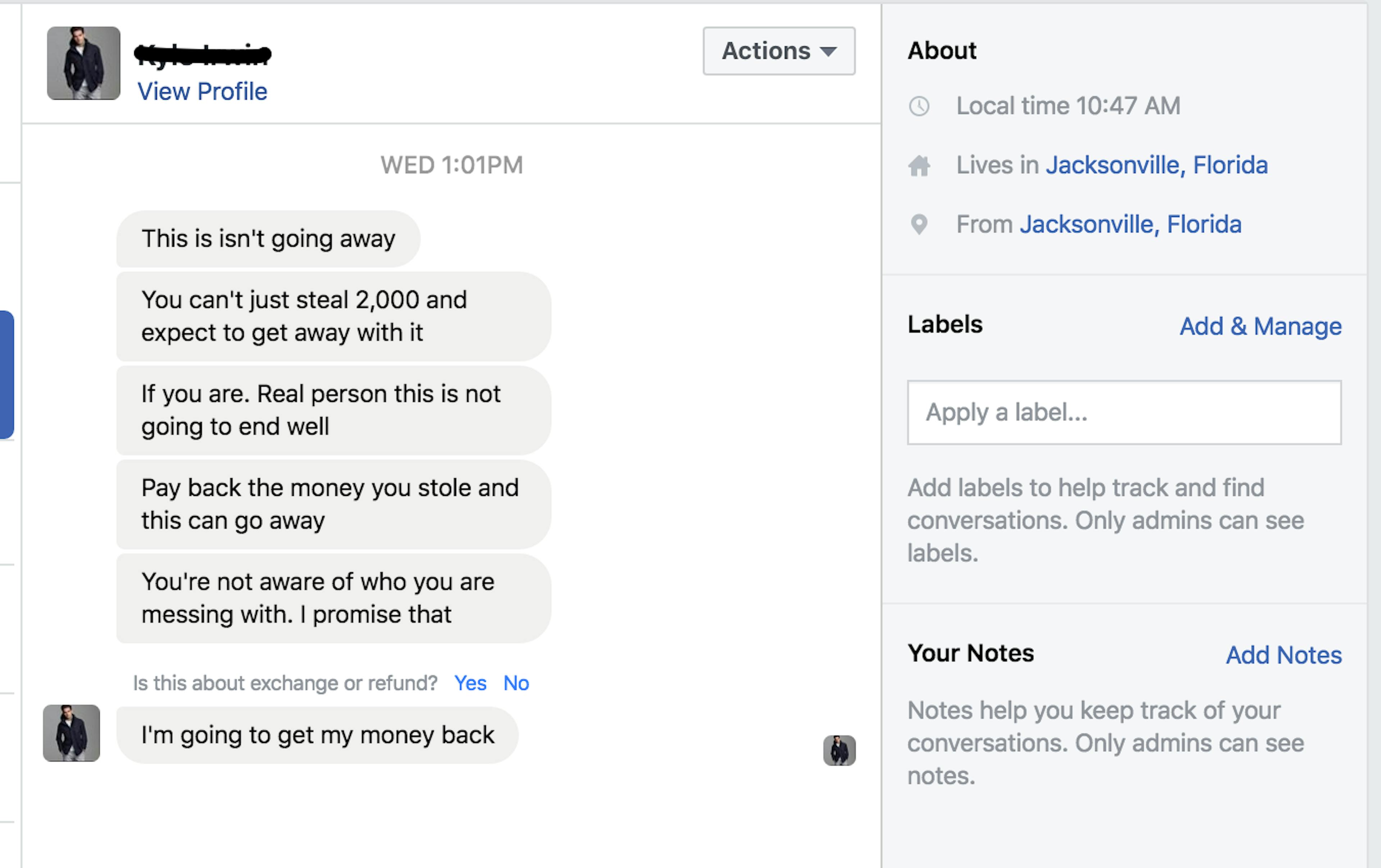
Task: Click the small avatar beside the last message
Action: point(72,733)
